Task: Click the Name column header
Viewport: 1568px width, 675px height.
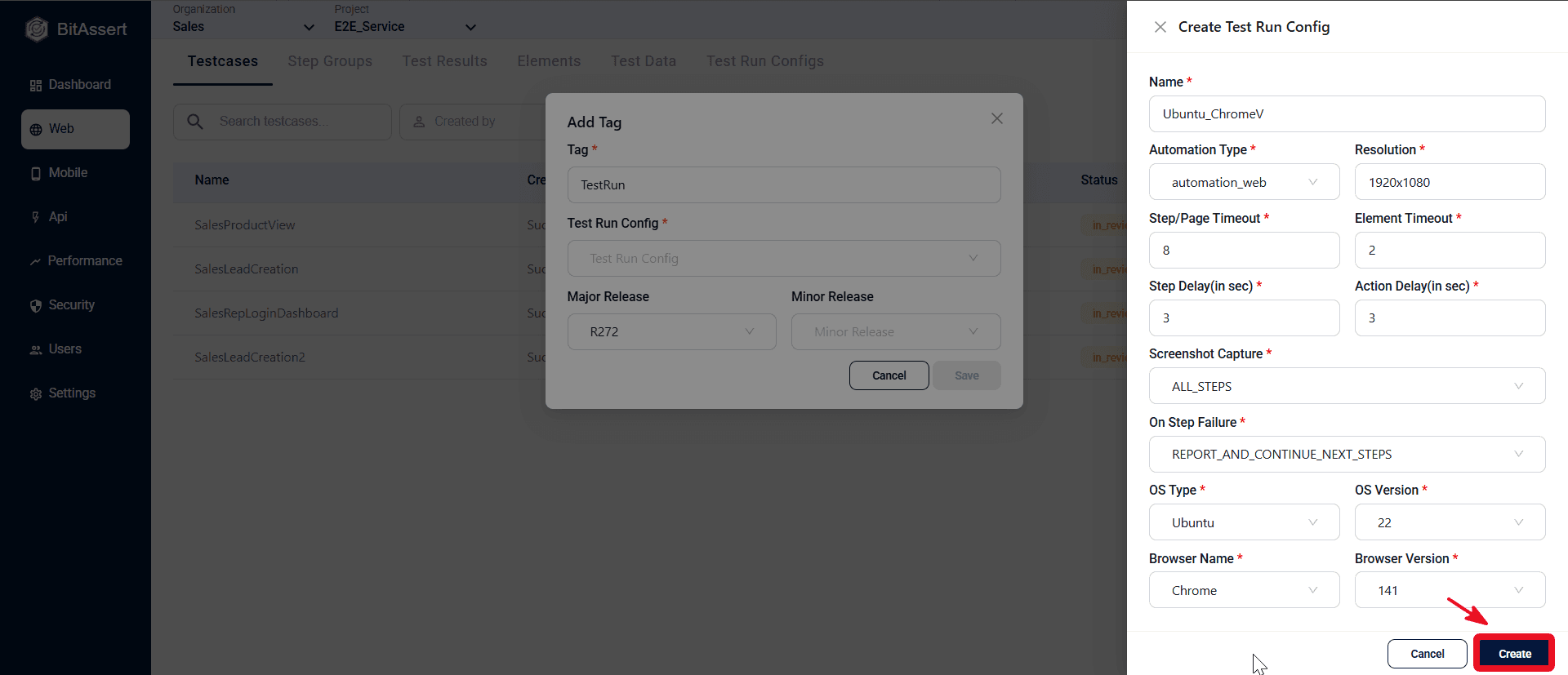Action: pos(212,180)
